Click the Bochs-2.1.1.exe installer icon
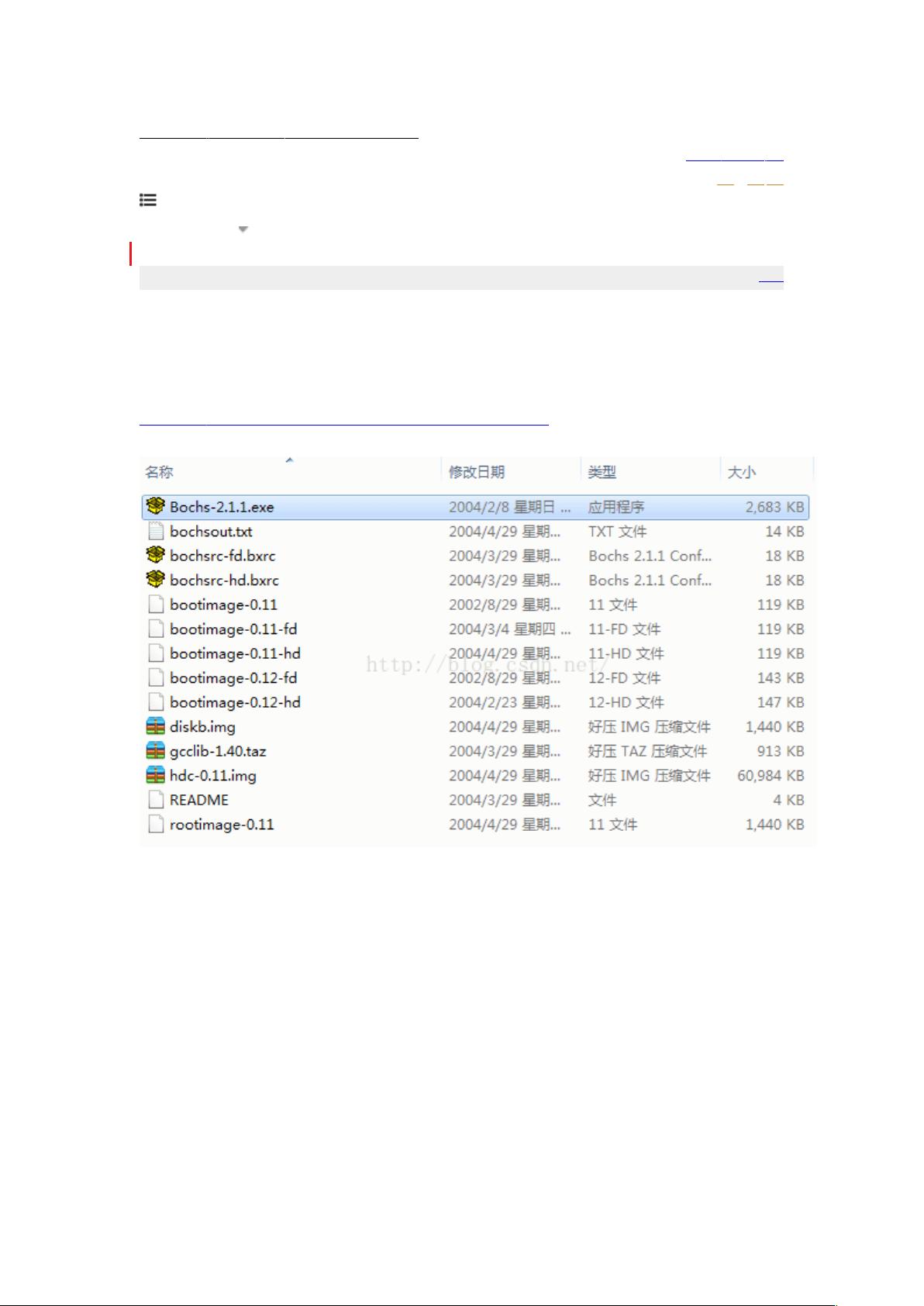Image resolution: width=924 pixels, height=1306 pixels. pos(156,506)
